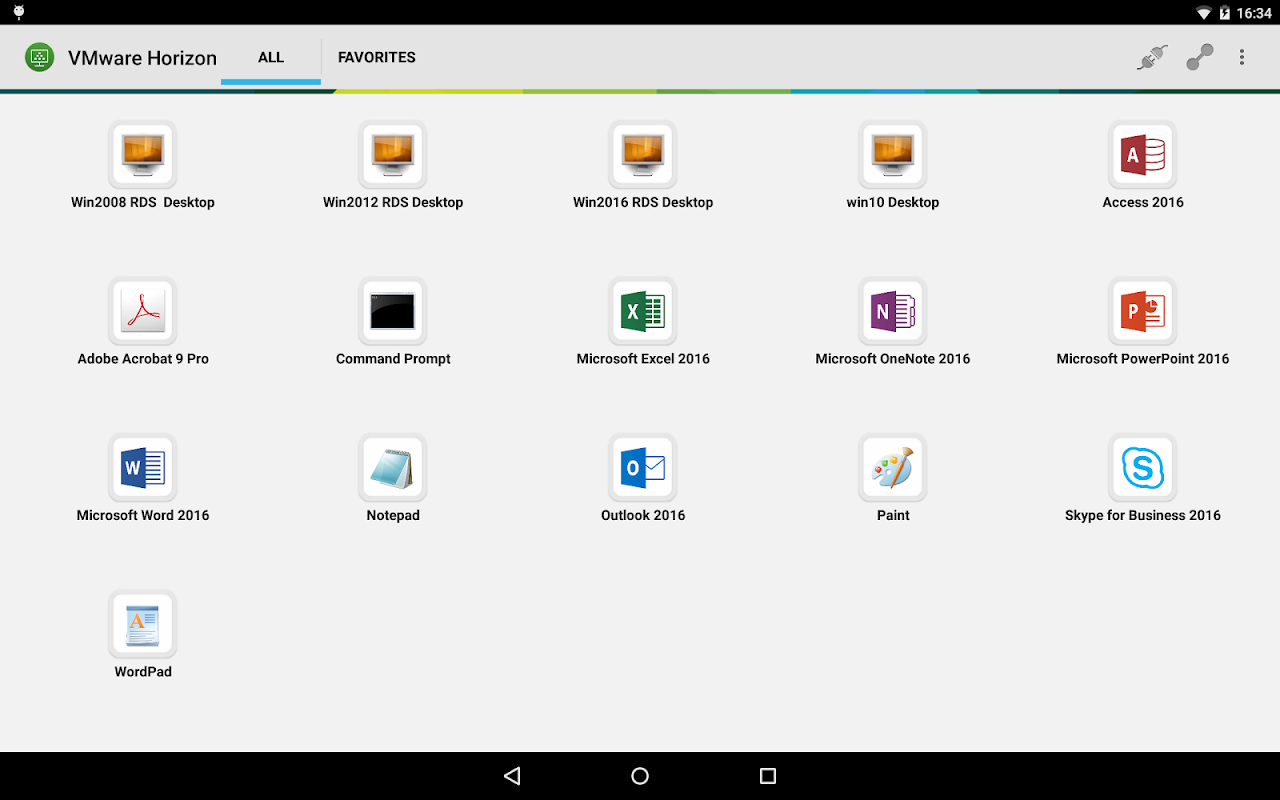
Task: Launch the Access 2016 icon
Action: point(1143,154)
